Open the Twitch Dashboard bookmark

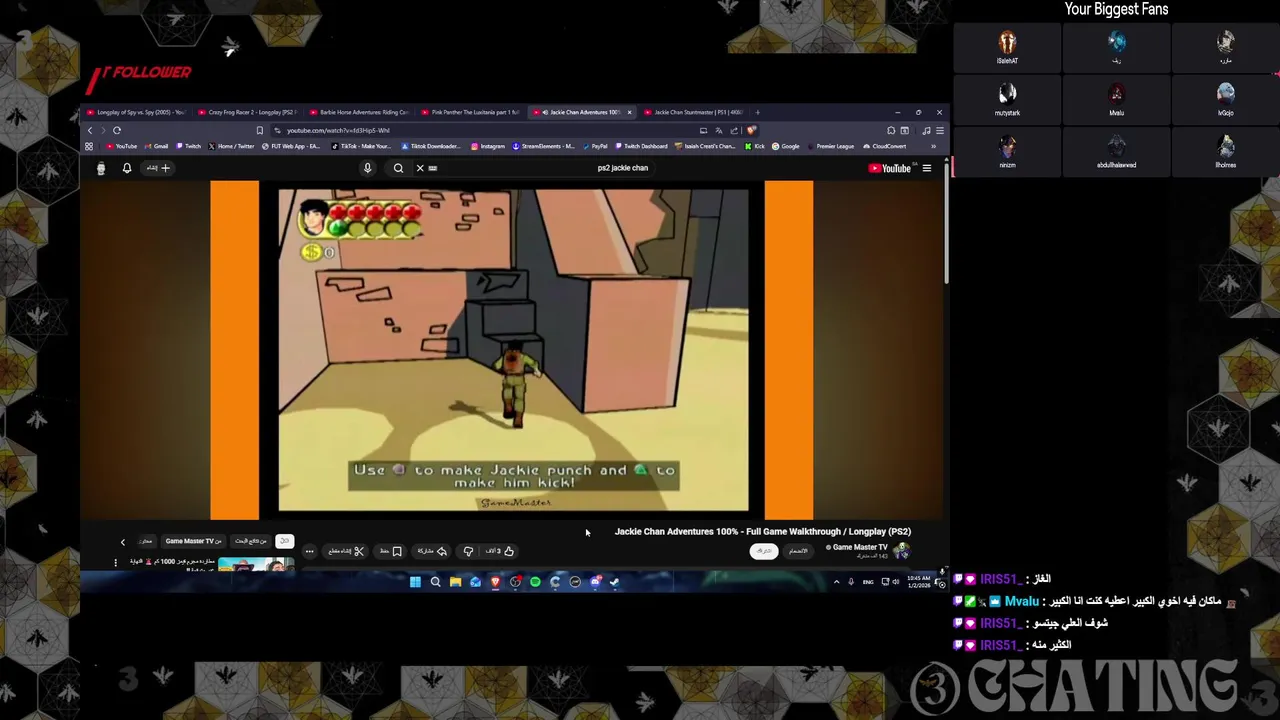(x=641, y=146)
